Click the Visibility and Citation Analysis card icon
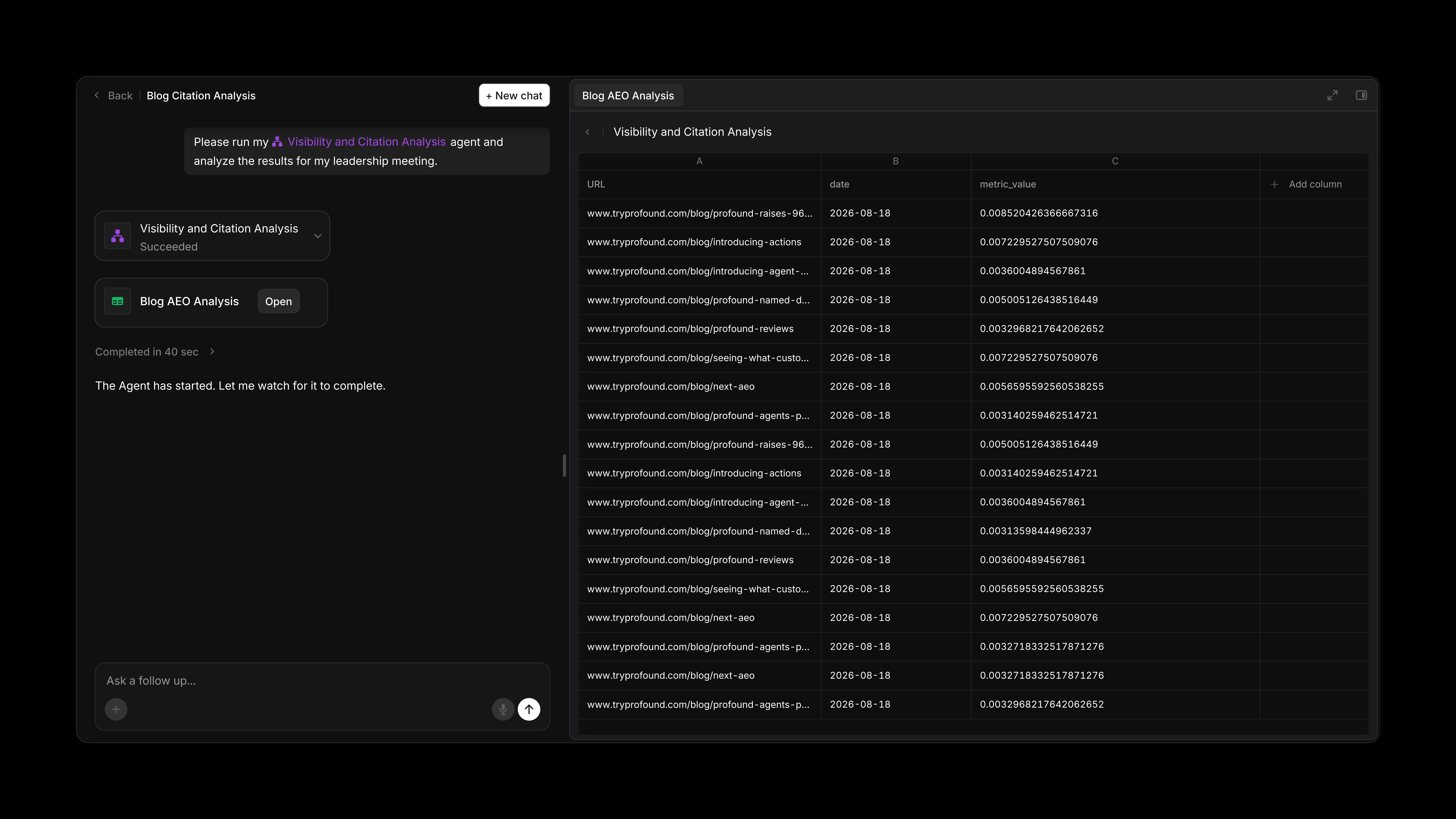The width and height of the screenshot is (1456, 819). pos(118,236)
